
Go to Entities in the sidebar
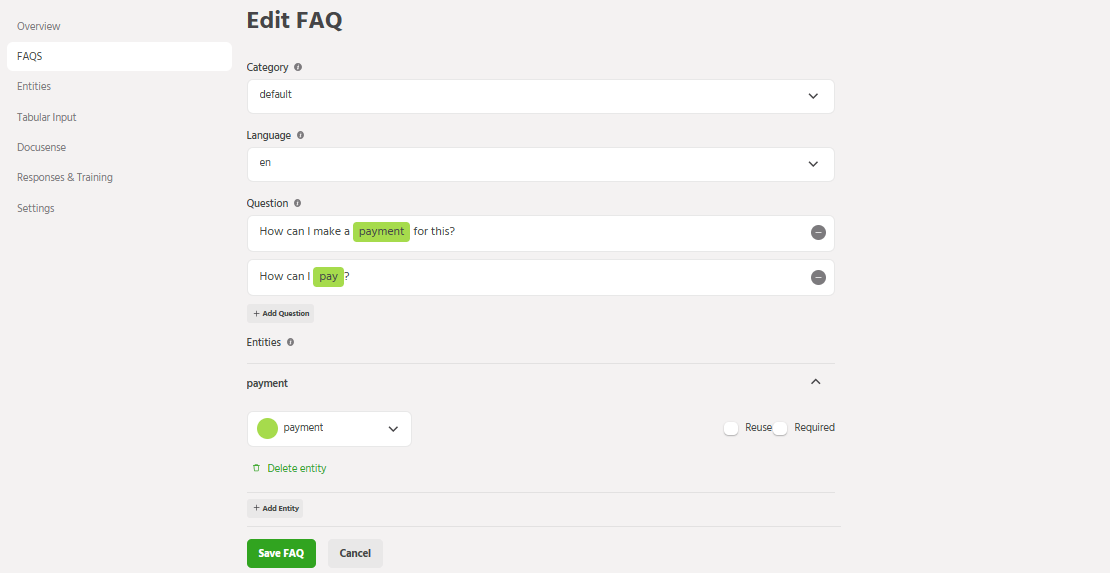tap(34, 87)
